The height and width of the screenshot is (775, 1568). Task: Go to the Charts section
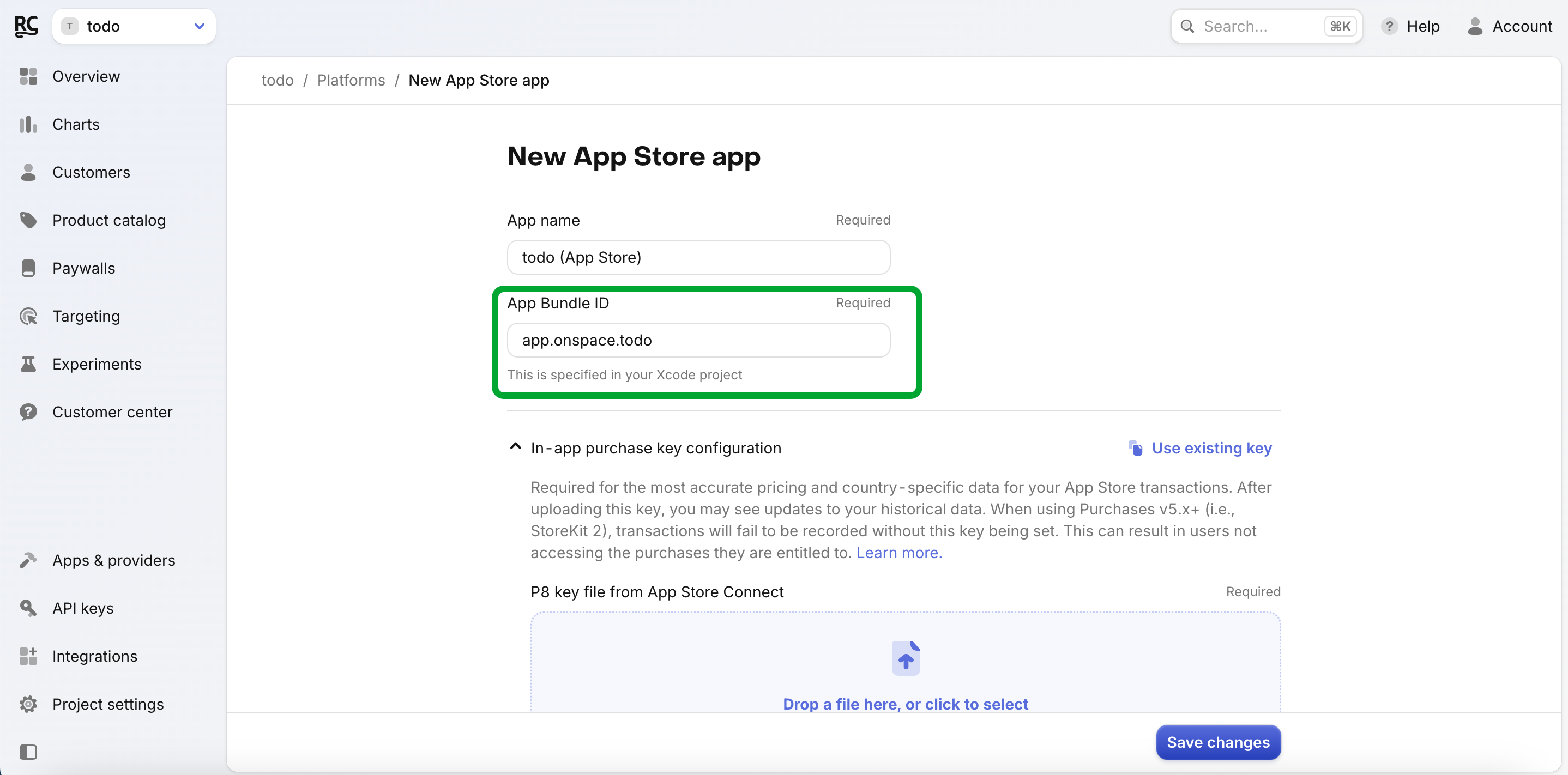pos(75,124)
